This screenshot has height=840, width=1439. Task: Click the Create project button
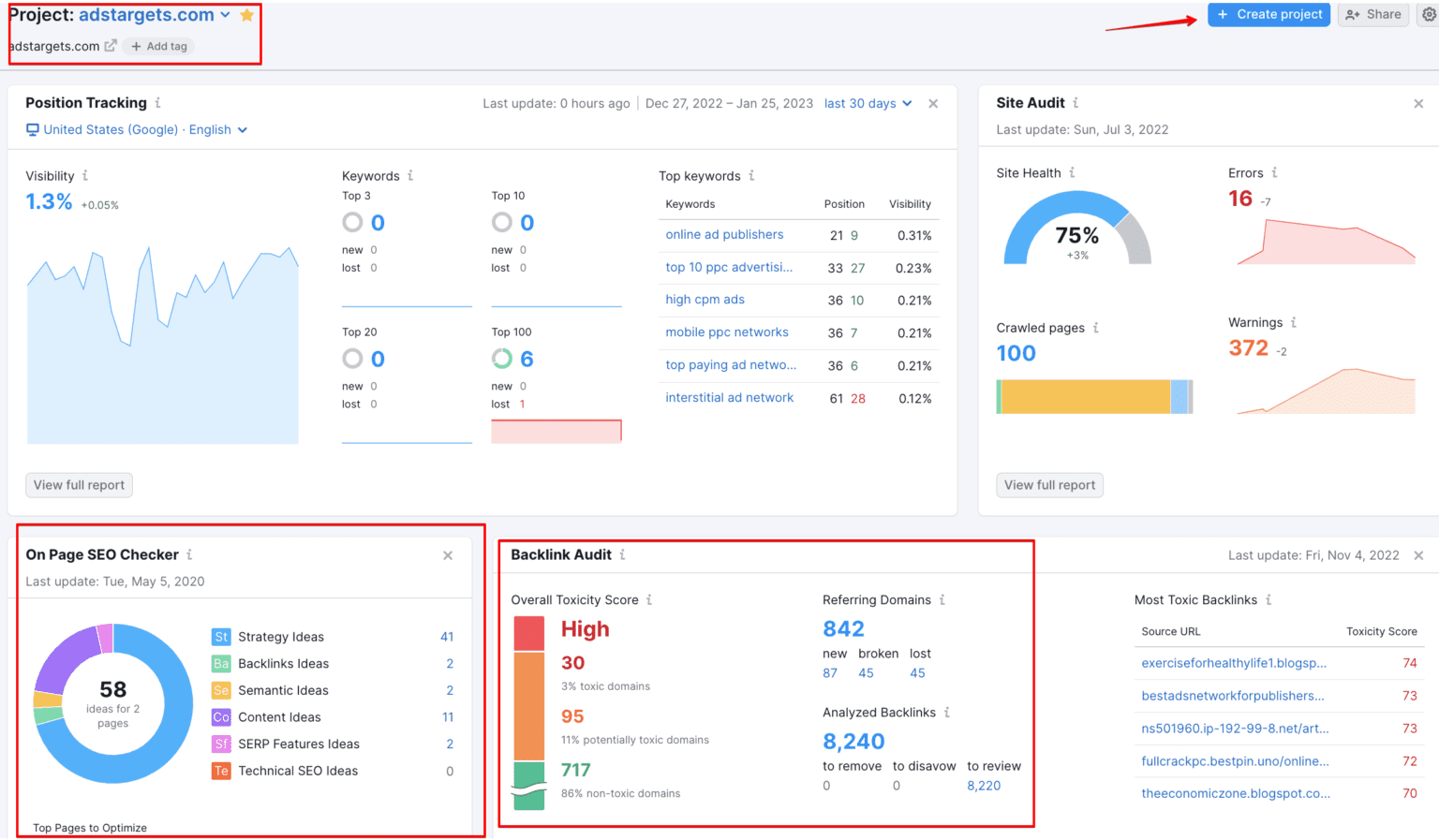click(1268, 14)
